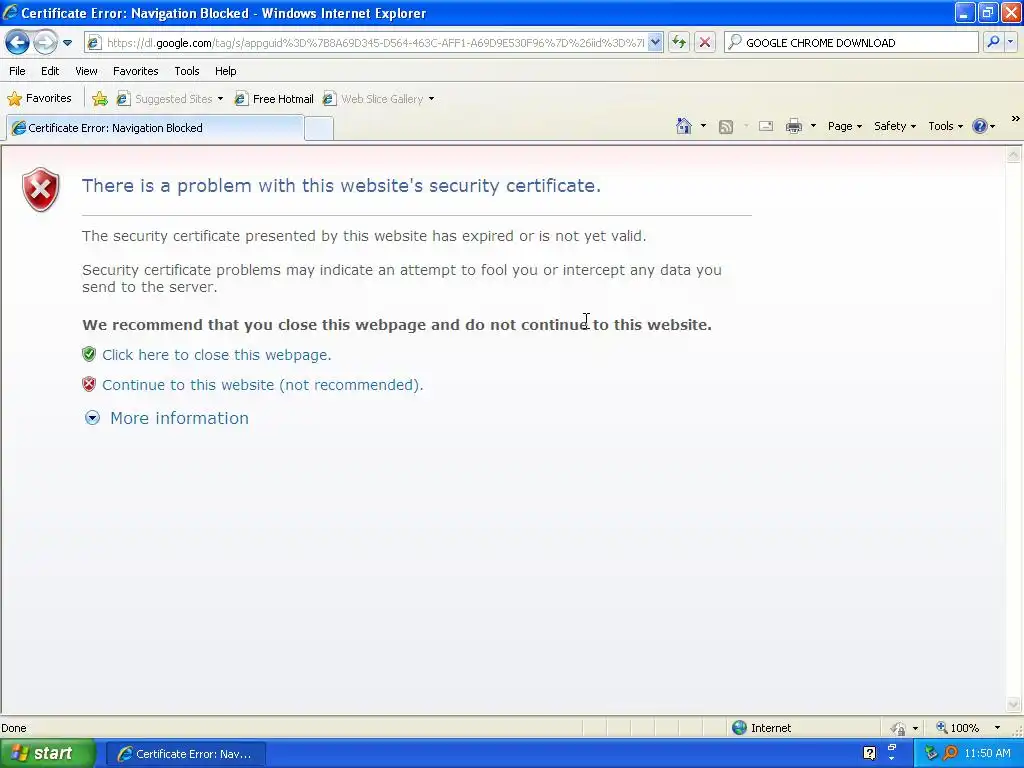Screen dimensions: 1024x768
Task: Click the scrollbar down arrow
Action: tap(1013, 705)
